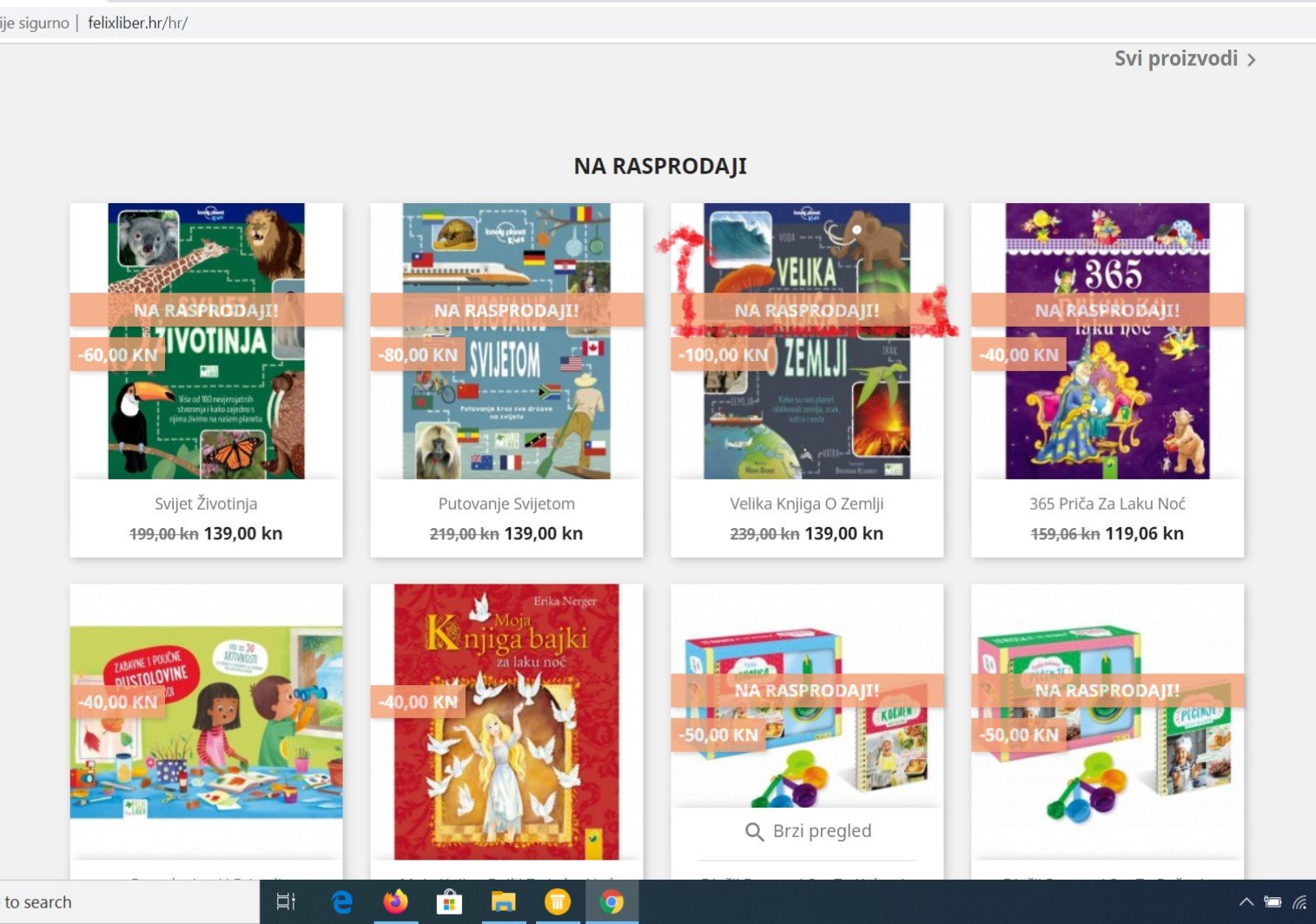Launch Microsoft Edge from taskbar

point(341,902)
